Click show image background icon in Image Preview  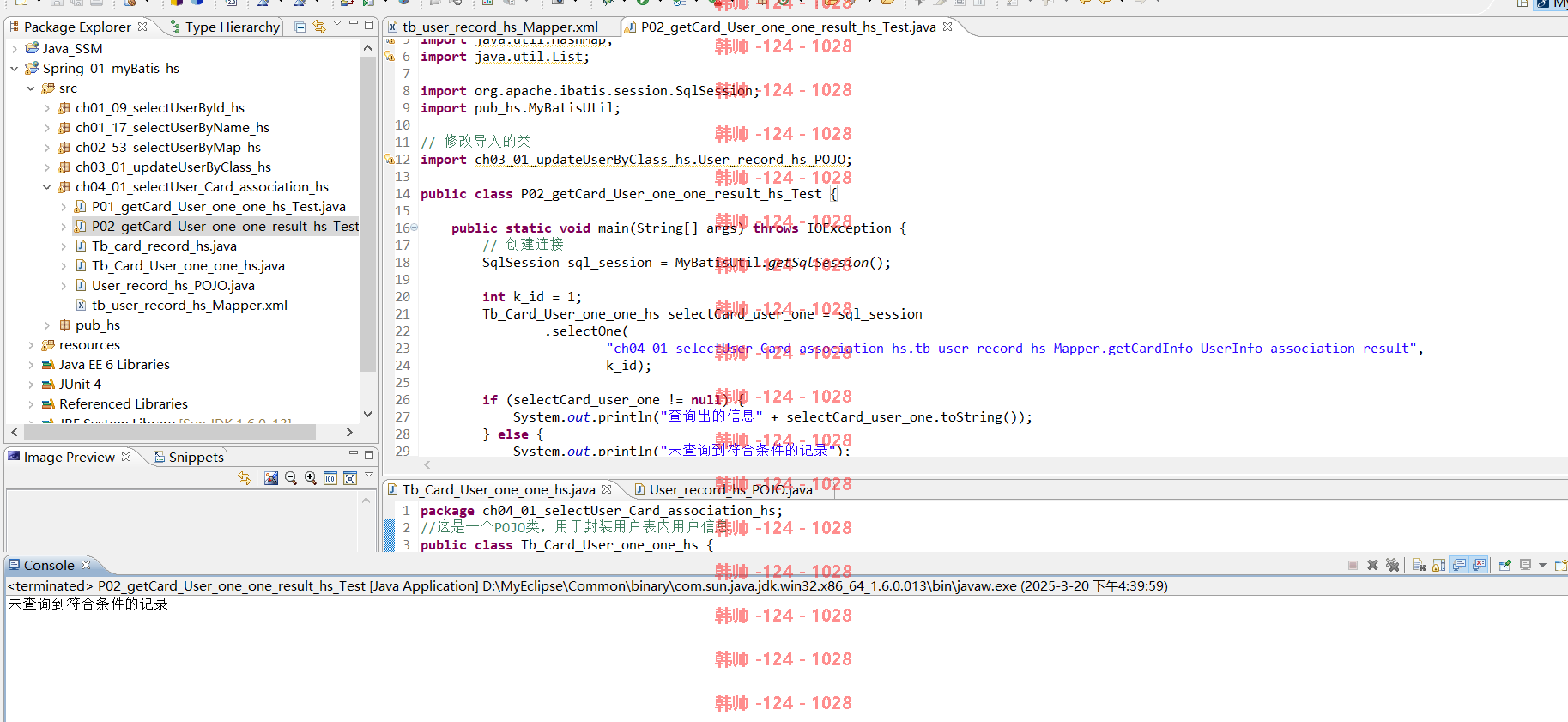coord(271,478)
